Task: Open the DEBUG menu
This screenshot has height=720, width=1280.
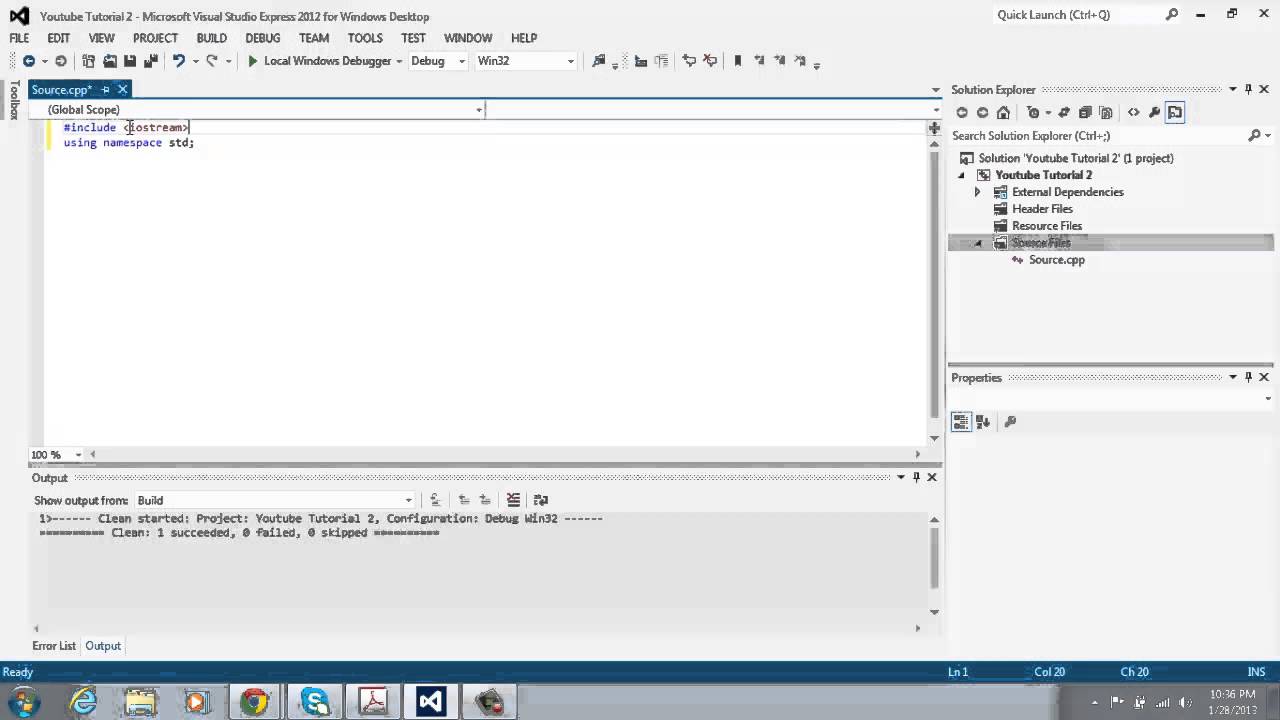Action: [263, 38]
